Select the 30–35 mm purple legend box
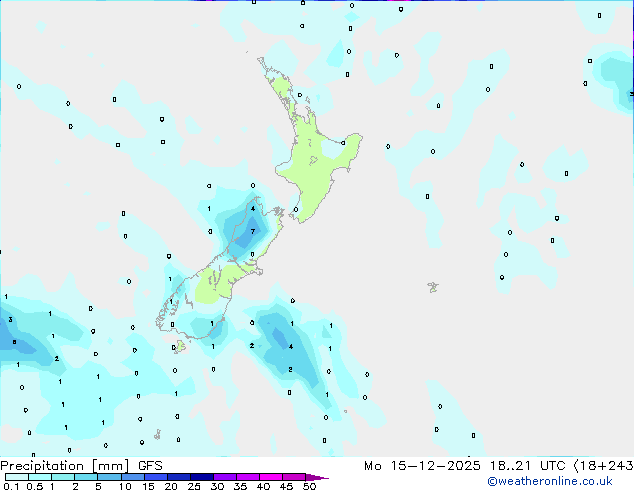The image size is (634, 490). [225, 477]
